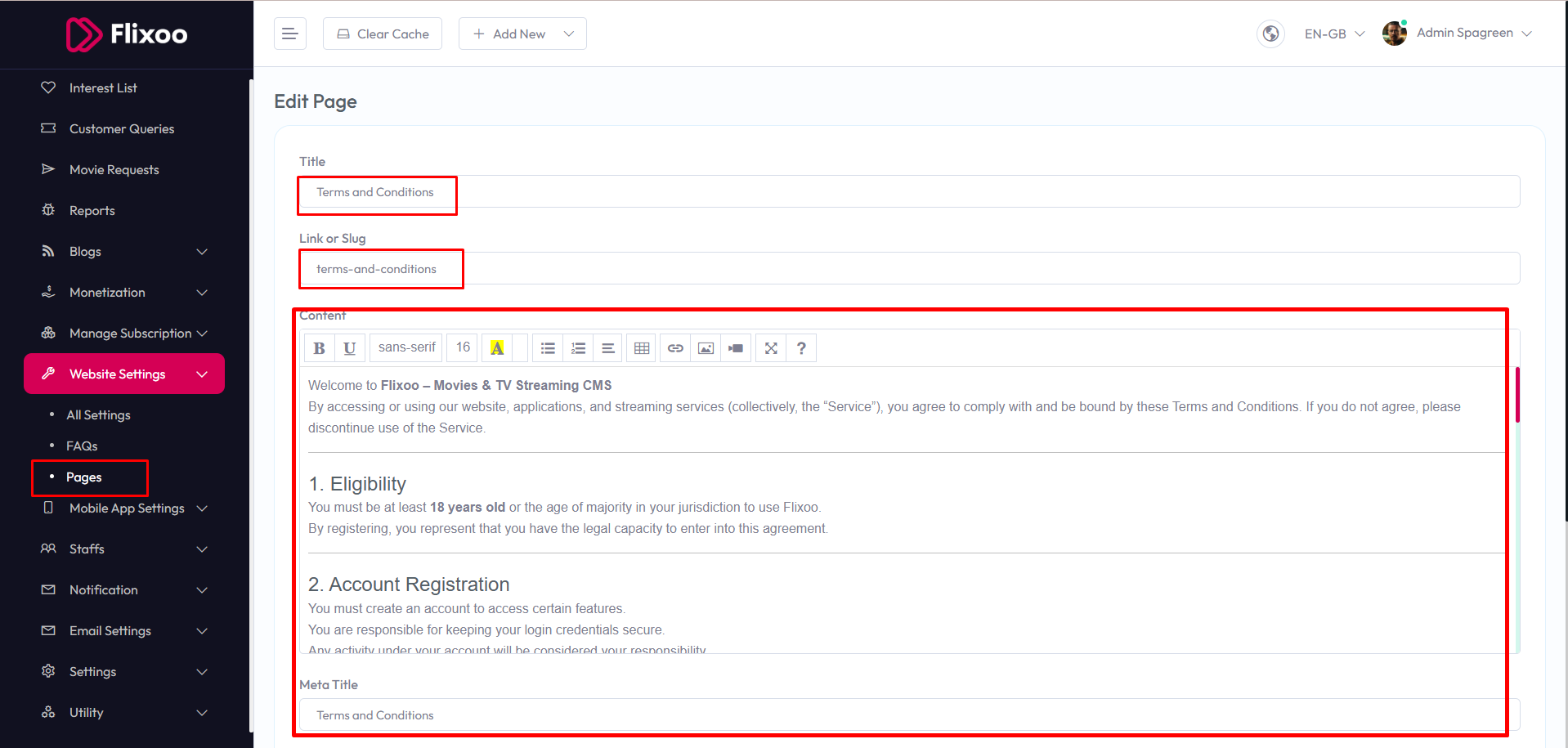Screen dimensions: 1568x748
Task: Open editor help via the question mark
Action: tap(801, 348)
